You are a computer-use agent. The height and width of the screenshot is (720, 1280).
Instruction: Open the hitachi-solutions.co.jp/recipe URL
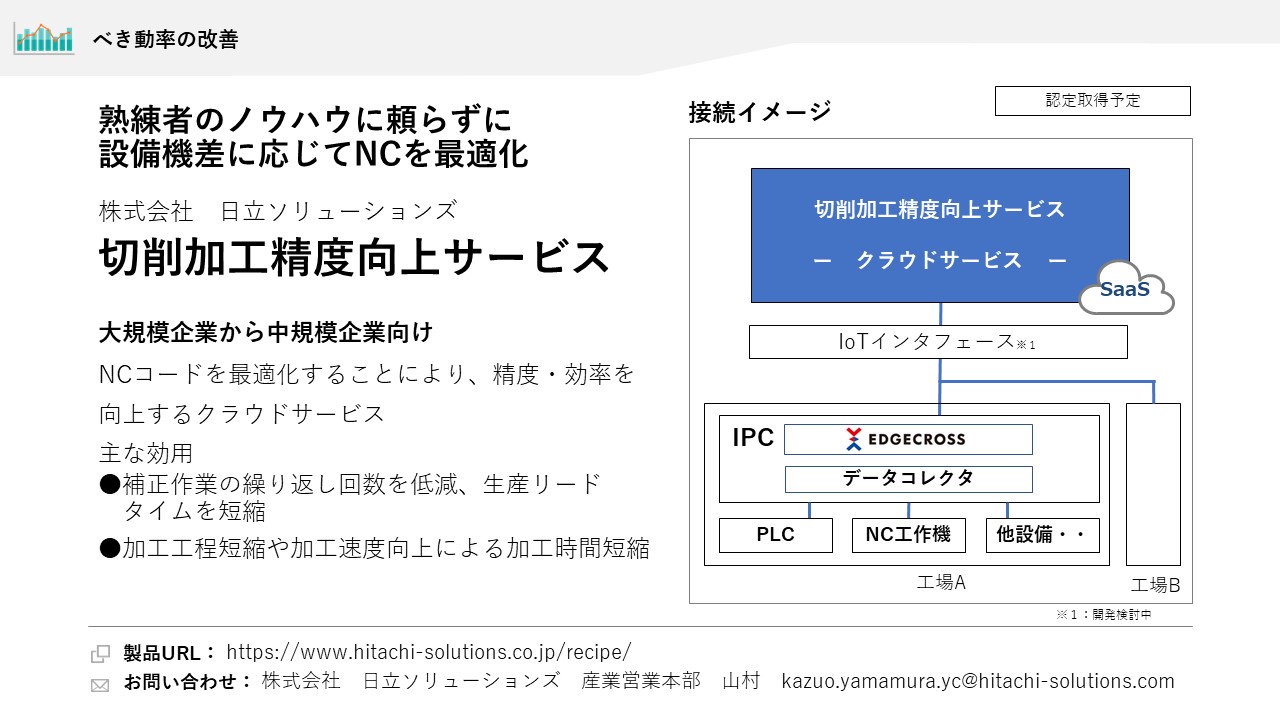[x=429, y=652]
